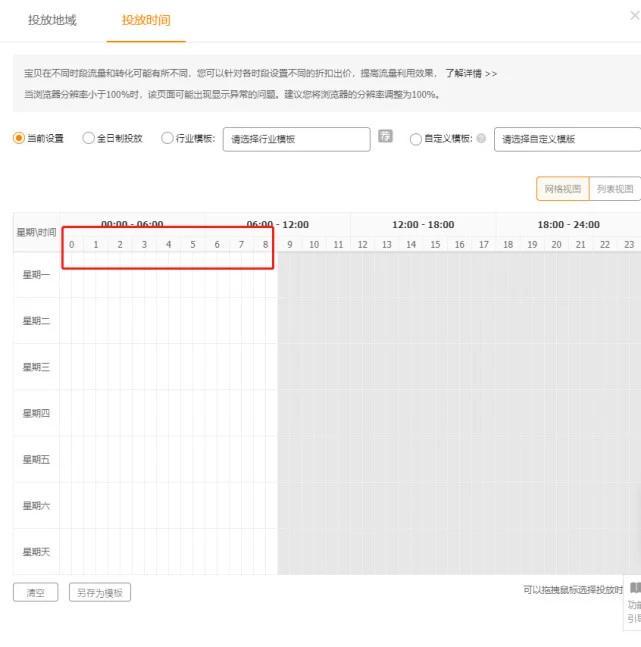Open the feature guide bookmark icon
This screenshot has height=647, width=641.
[x=634, y=589]
